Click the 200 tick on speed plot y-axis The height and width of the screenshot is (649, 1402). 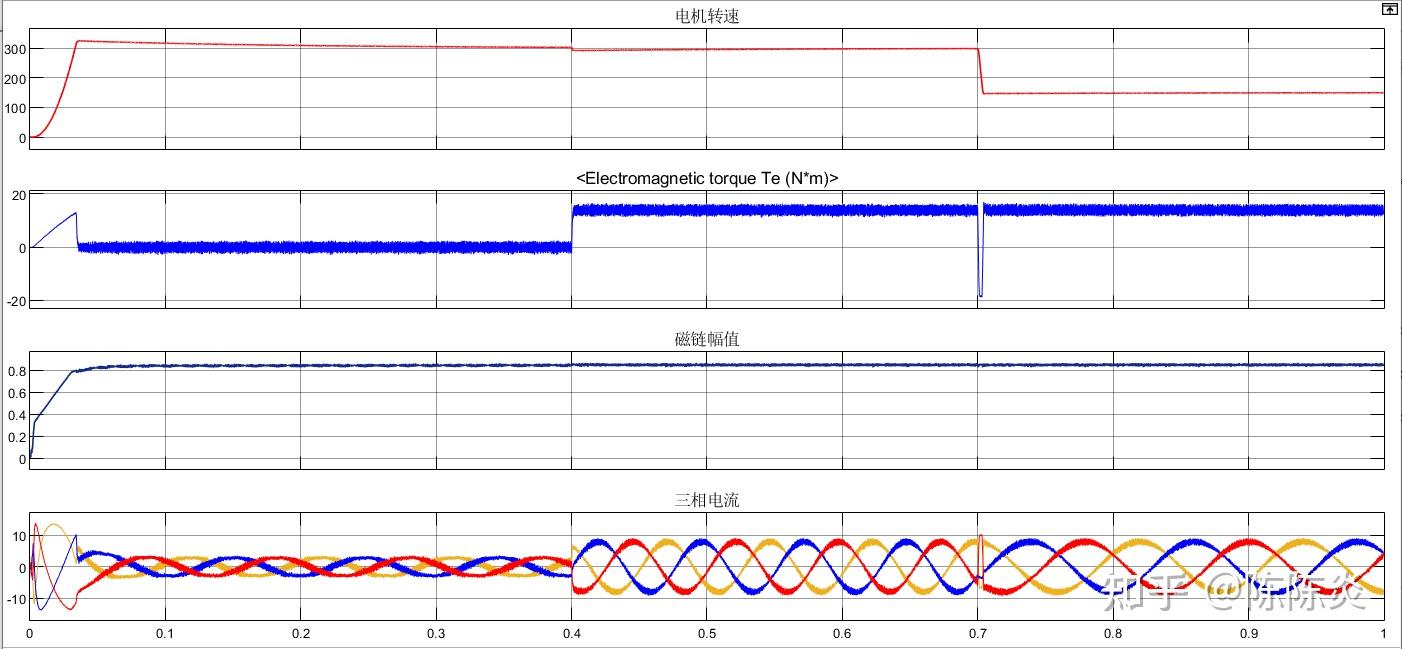pos(14,79)
